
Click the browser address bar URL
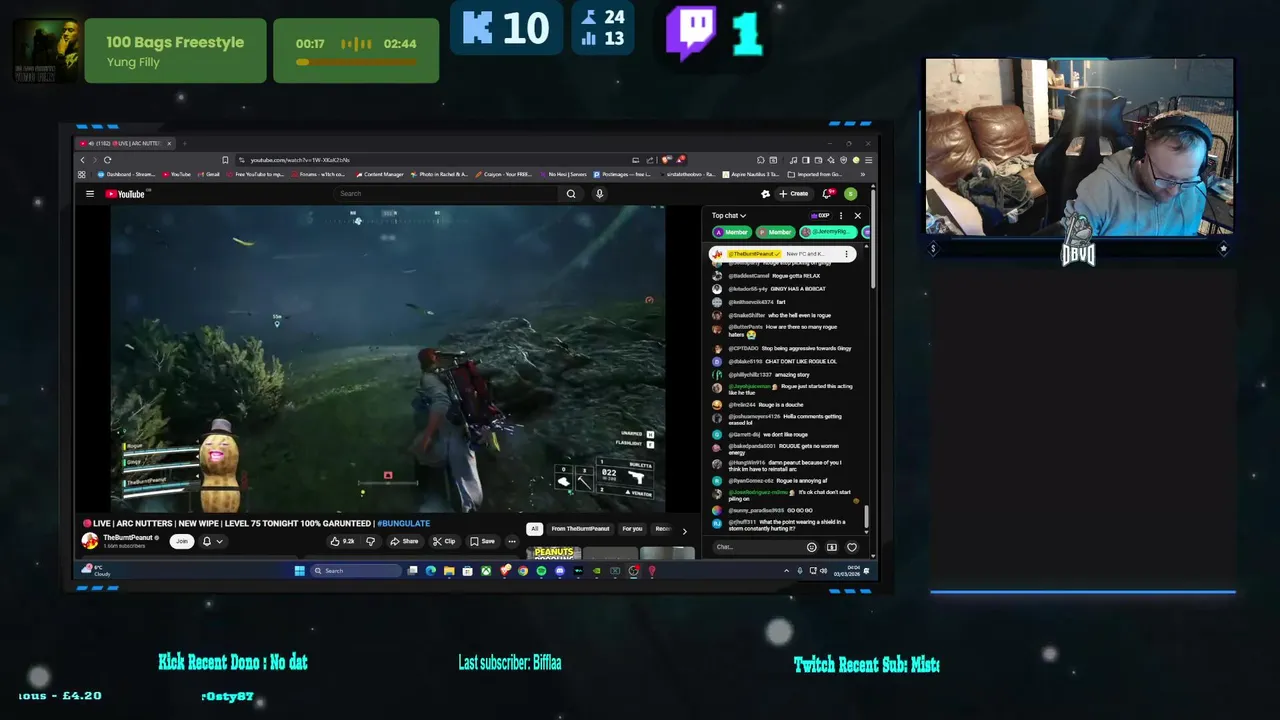point(300,160)
